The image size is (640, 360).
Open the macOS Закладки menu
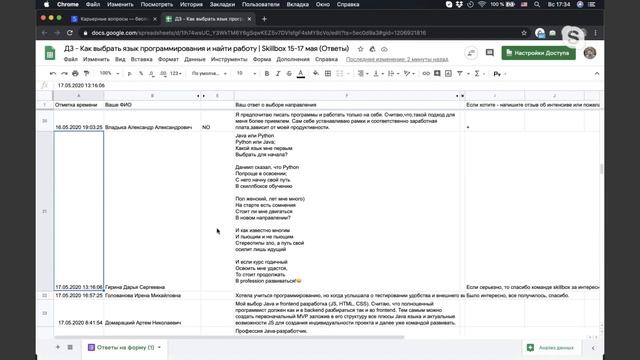click(222, 4)
